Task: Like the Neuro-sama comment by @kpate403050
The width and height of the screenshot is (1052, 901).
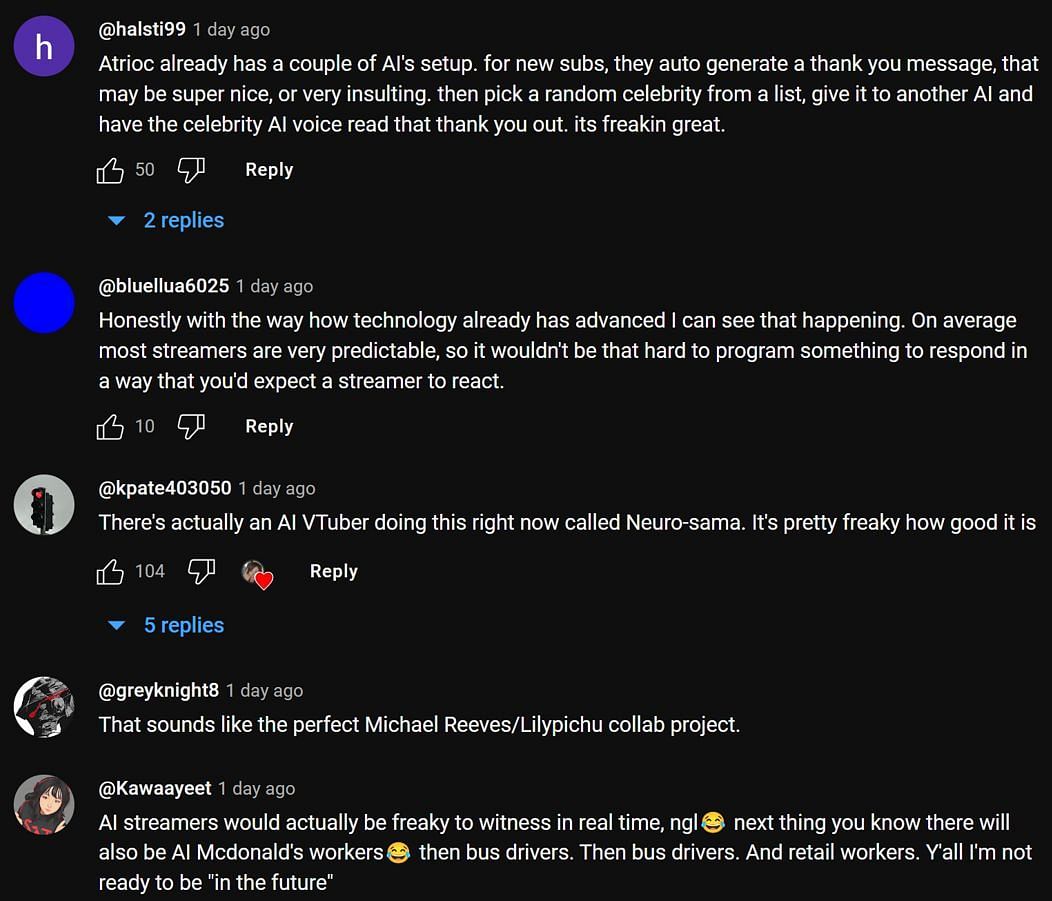Action: (x=110, y=572)
